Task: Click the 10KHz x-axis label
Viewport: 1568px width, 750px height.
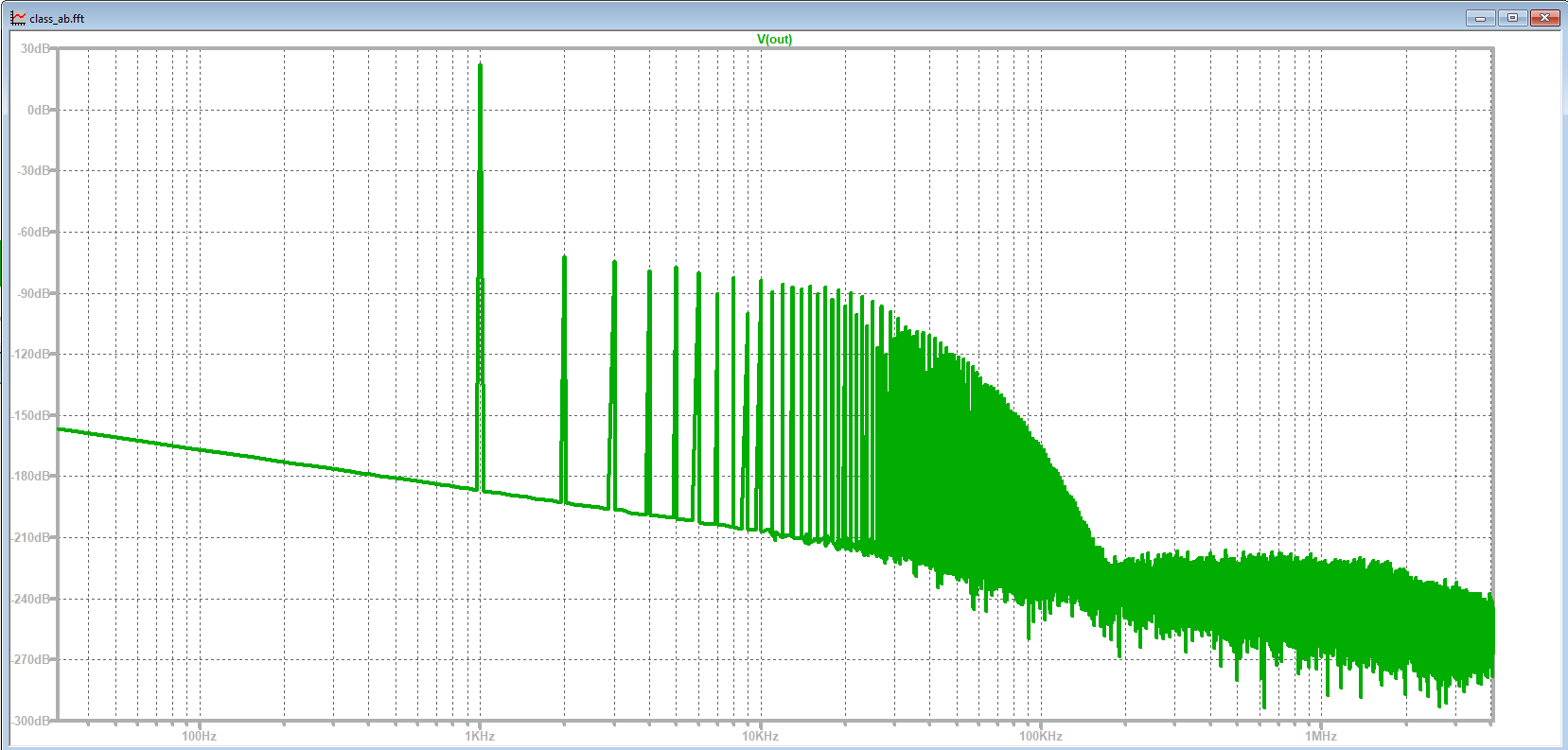Action: point(760,736)
